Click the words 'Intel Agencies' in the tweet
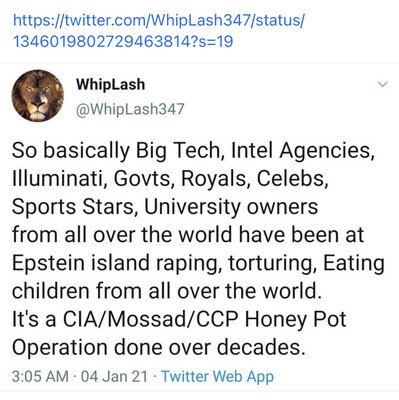Screen dimensions: 399x400 pos(300,151)
